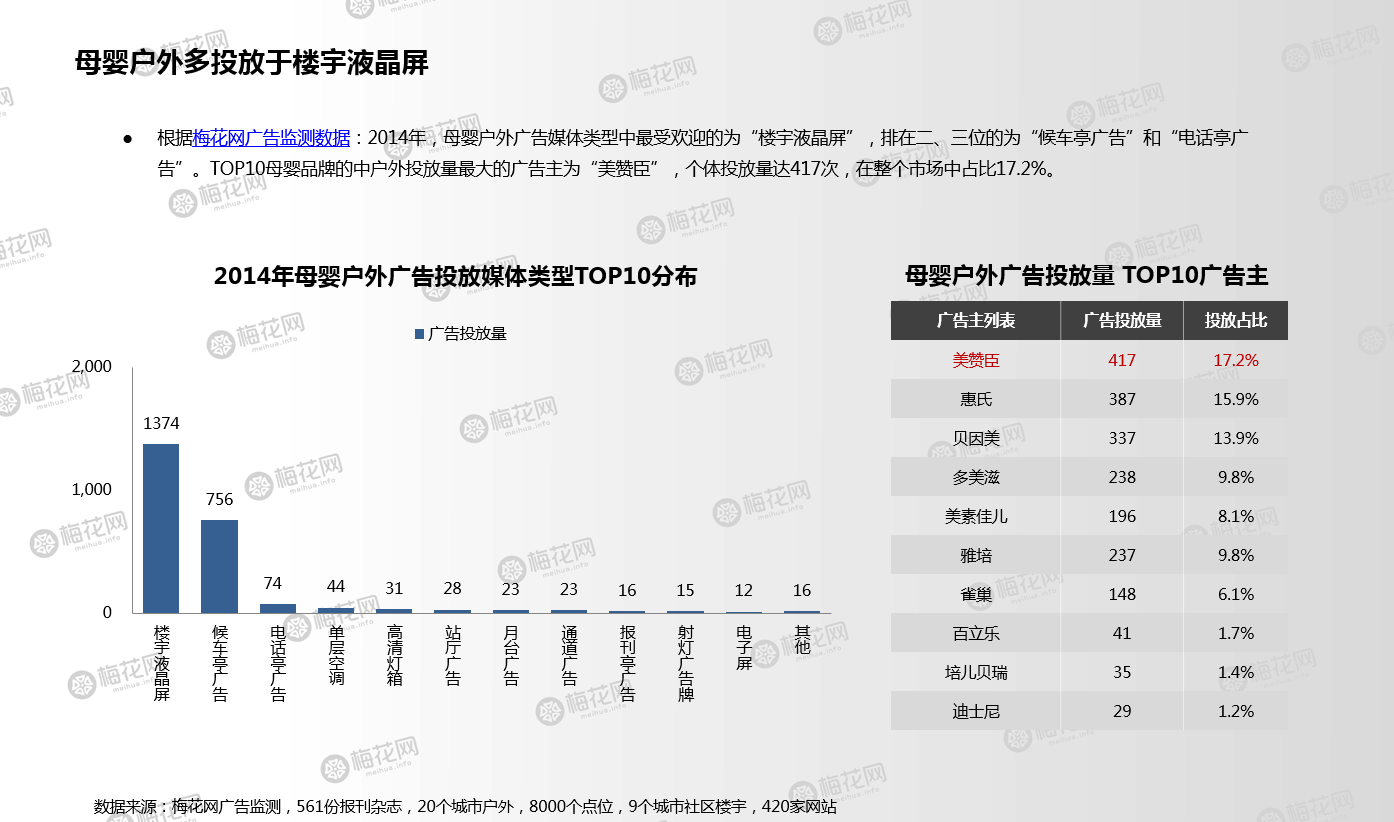This screenshot has width=1394, height=822.
Task: Click the 13.9% share cell
Action: [1236, 438]
